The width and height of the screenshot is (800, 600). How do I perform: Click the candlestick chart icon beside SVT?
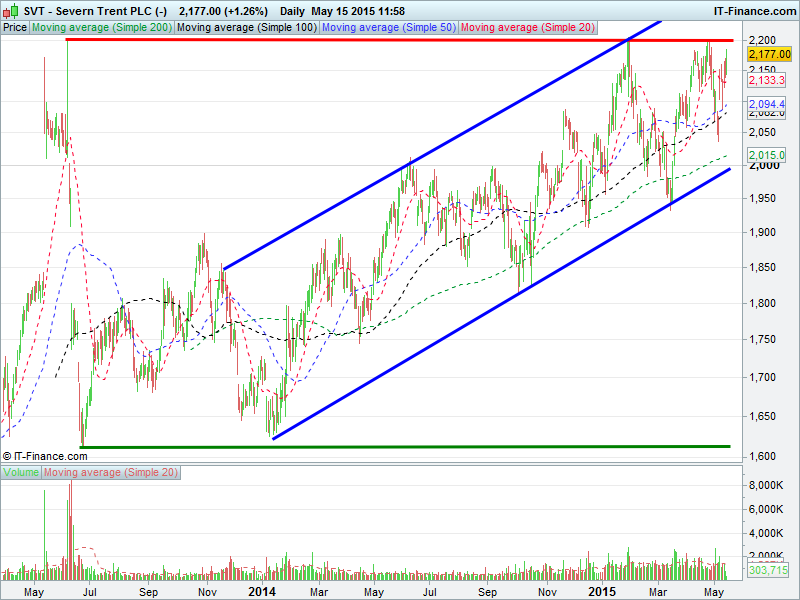[x=10, y=11]
